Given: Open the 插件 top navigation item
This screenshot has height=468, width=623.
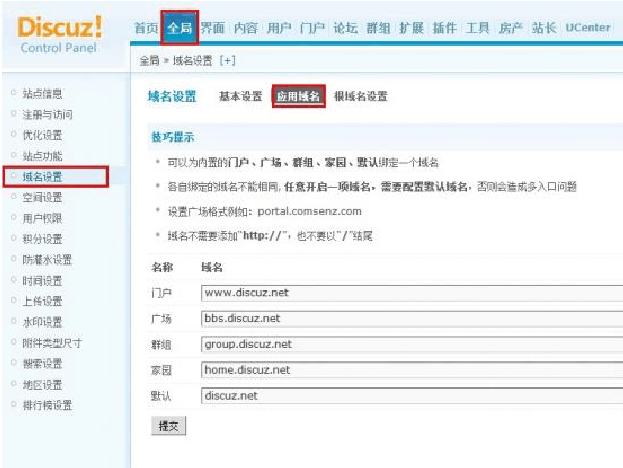Looking at the screenshot, I should (444, 28).
